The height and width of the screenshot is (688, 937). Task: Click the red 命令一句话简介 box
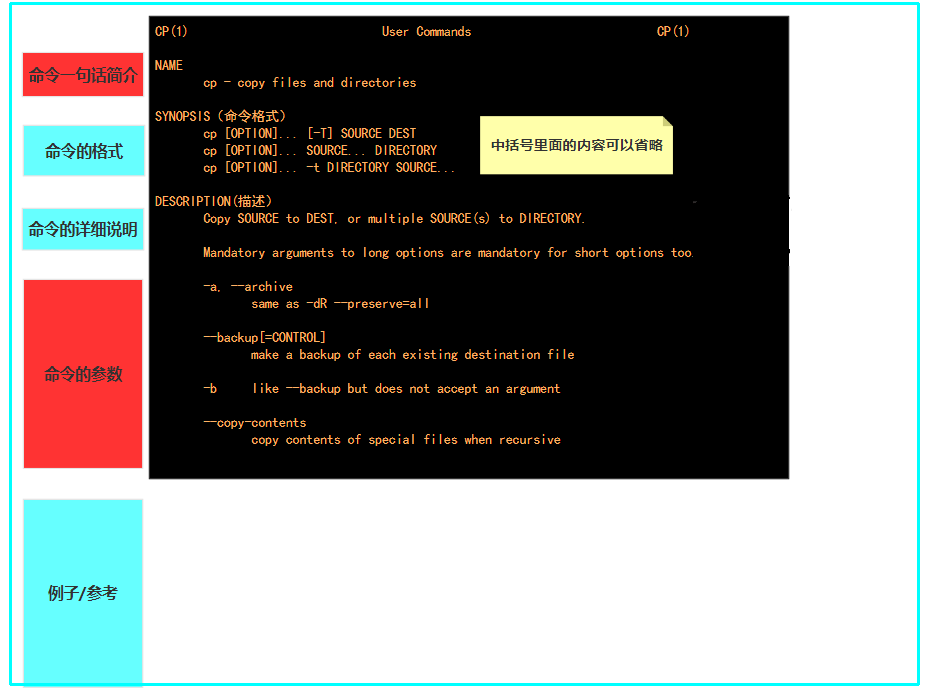(x=83, y=75)
